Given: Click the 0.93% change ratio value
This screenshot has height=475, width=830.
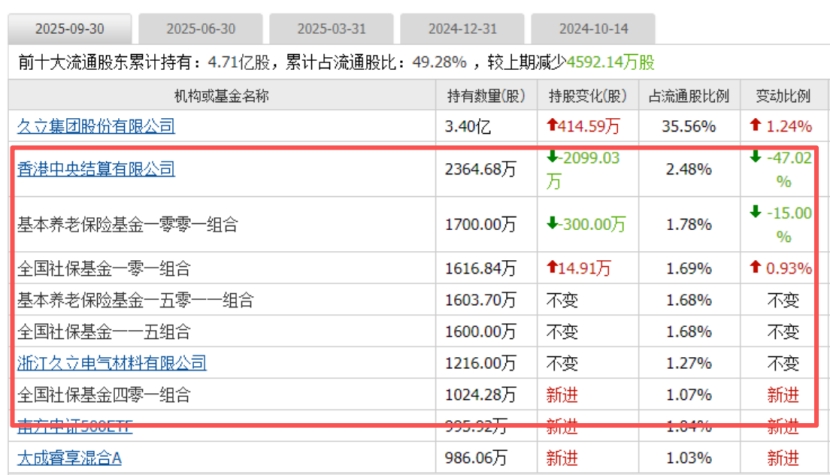Looking at the screenshot, I should (x=781, y=268).
